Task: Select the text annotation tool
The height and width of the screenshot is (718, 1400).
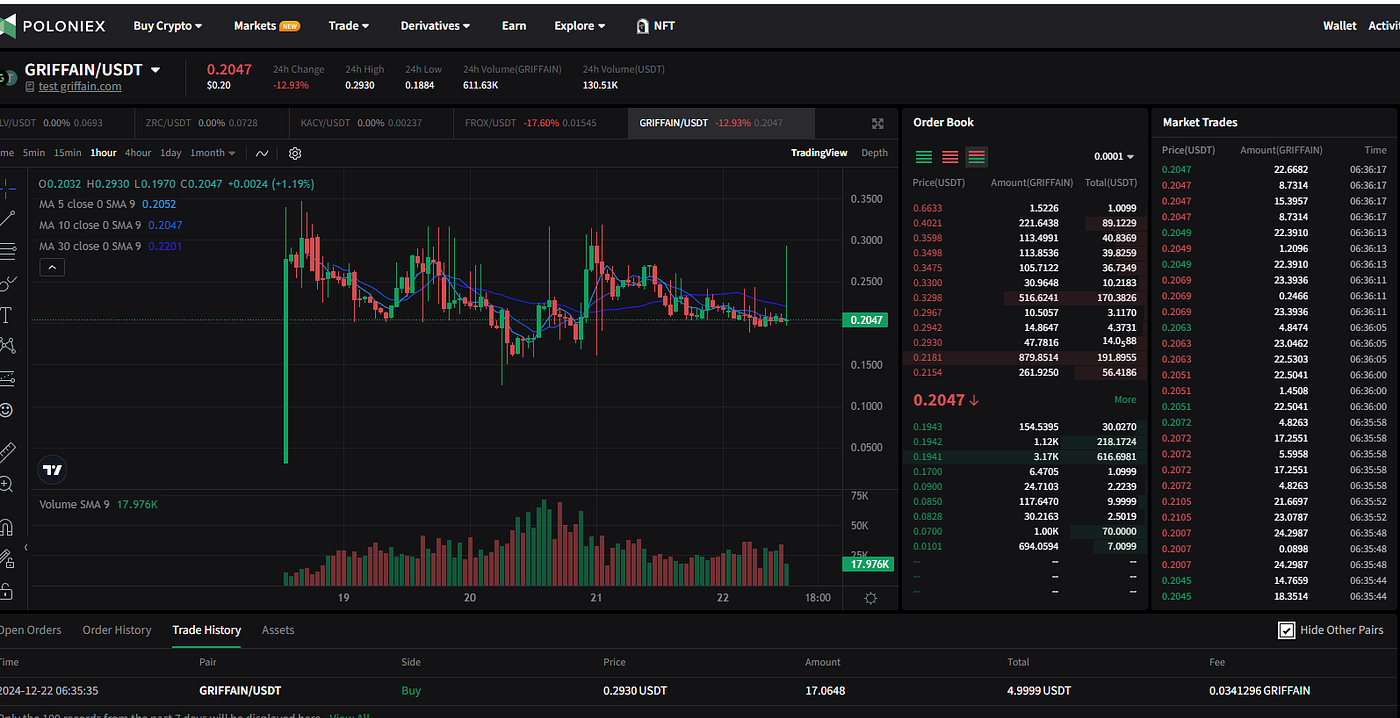Action: (x=6, y=315)
